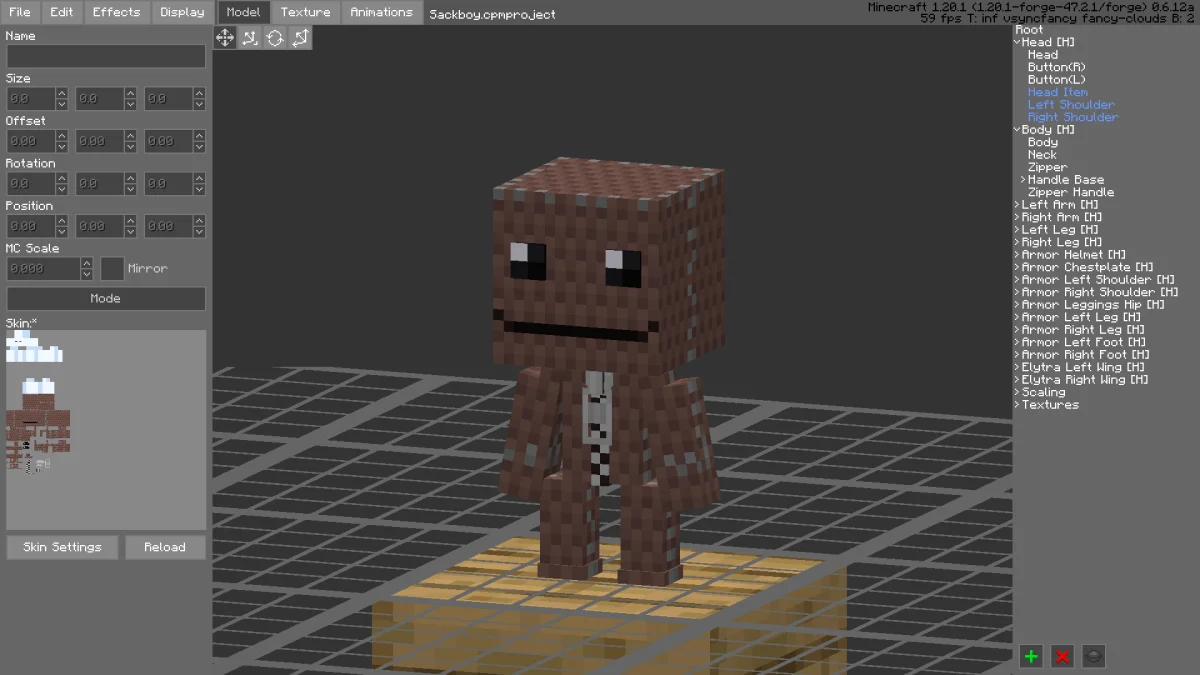Increase the third Size value with up arrow
The height and width of the screenshot is (675, 1200).
199,93
